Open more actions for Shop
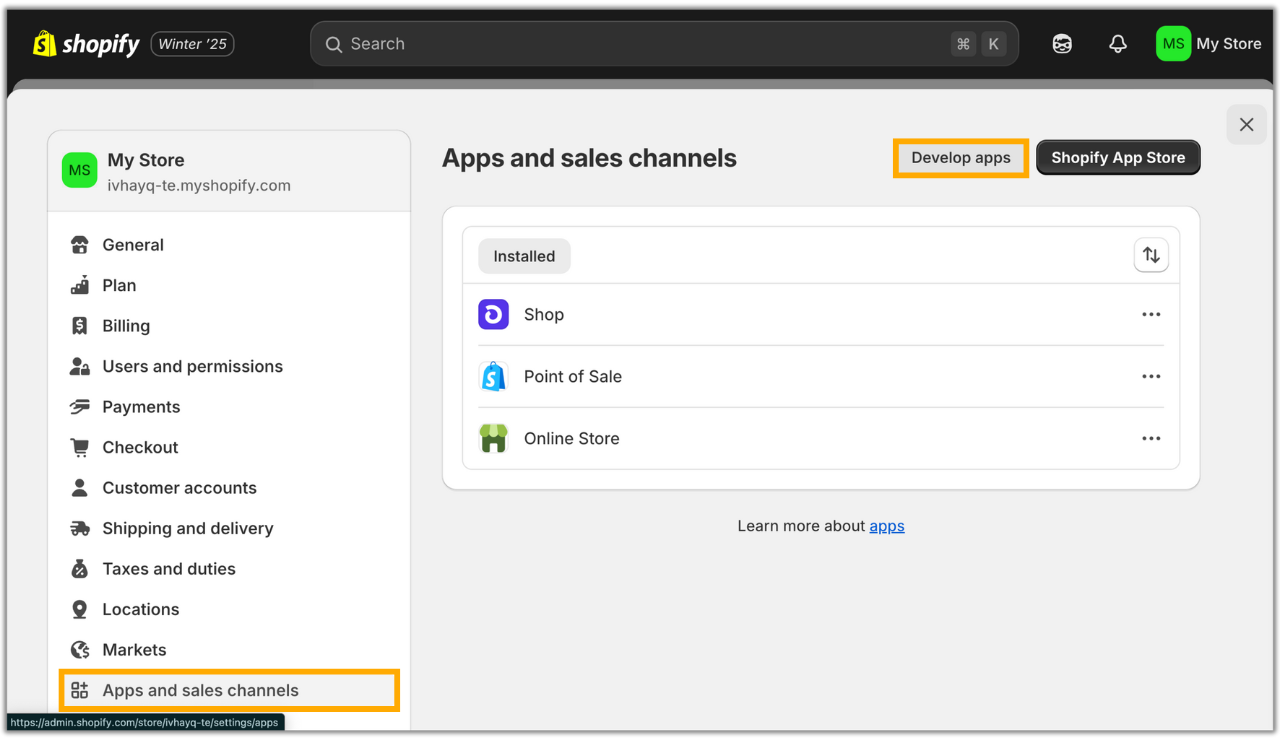Viewport: 1280px width, 740px height. click(x=1151, y=315)
